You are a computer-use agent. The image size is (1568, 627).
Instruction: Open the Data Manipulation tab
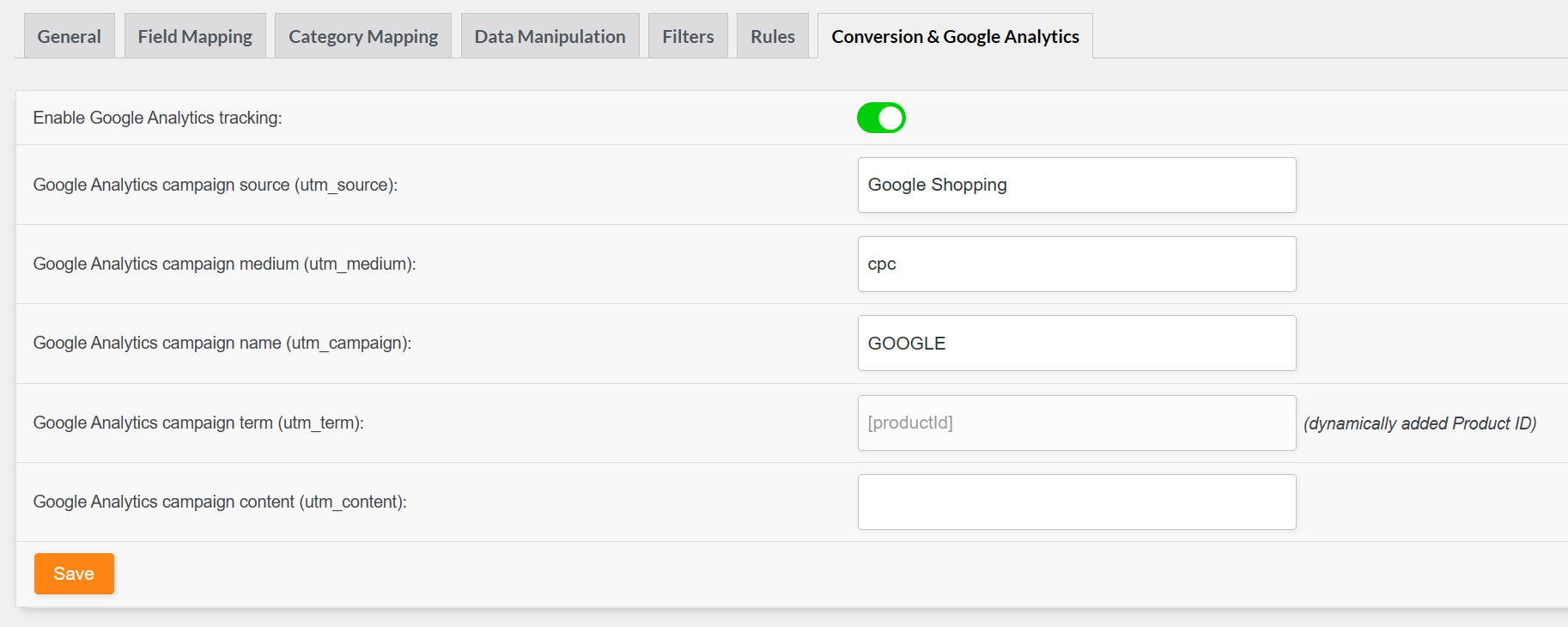tap(550, 36)
